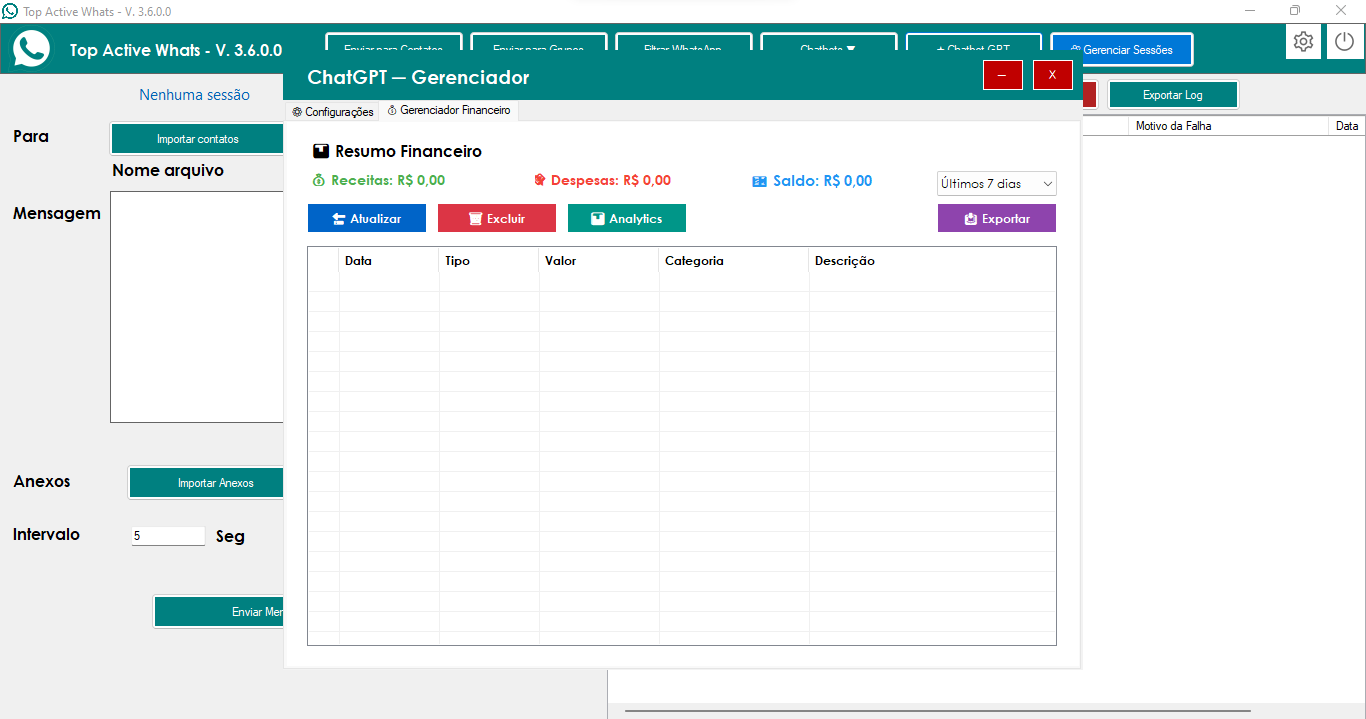
Task: Open settings gear icon
Action: (1303, 42)
